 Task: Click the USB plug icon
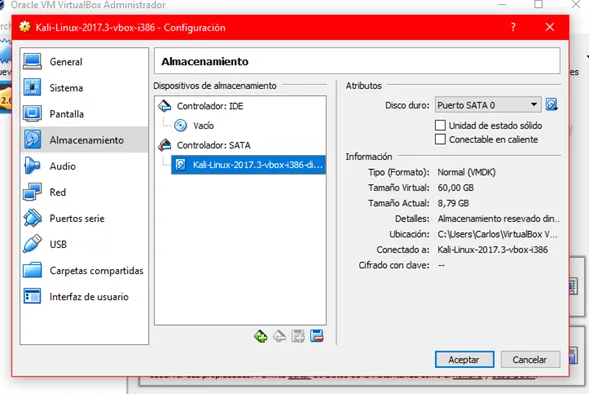pyautogui.click(x=32, y=244)
